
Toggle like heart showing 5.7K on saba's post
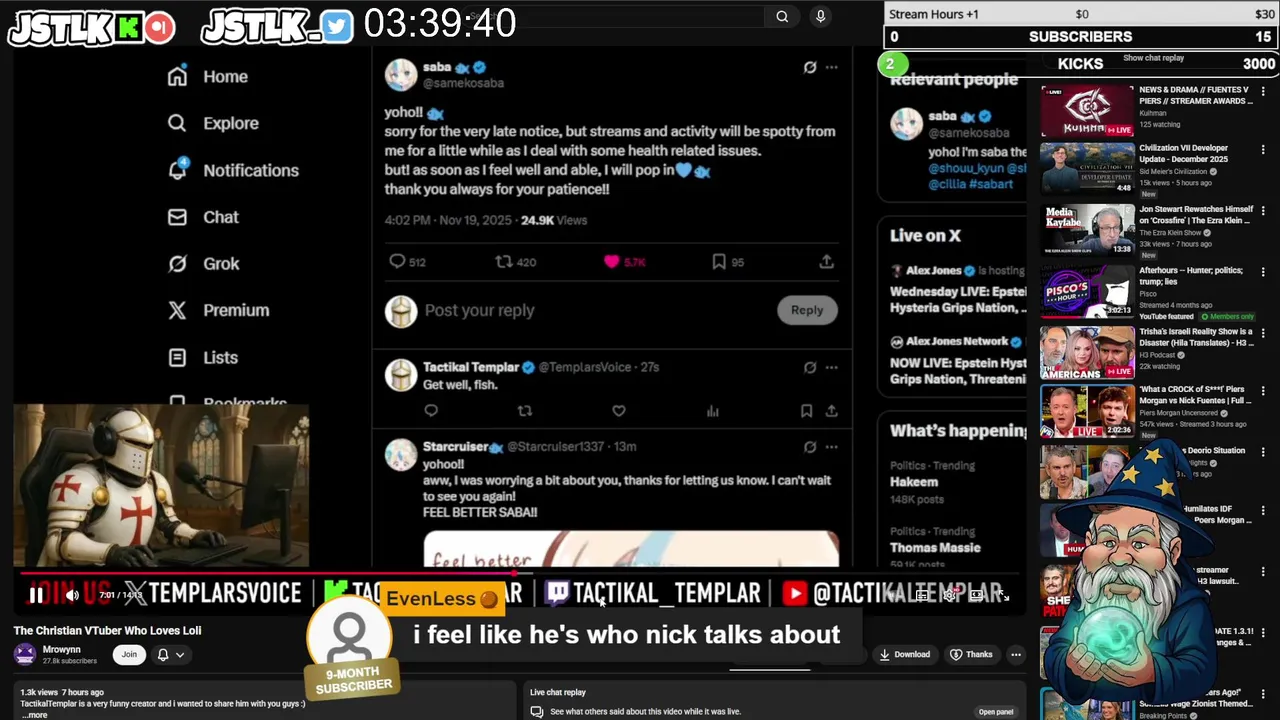pyautogui.click(x=611, y=262)
